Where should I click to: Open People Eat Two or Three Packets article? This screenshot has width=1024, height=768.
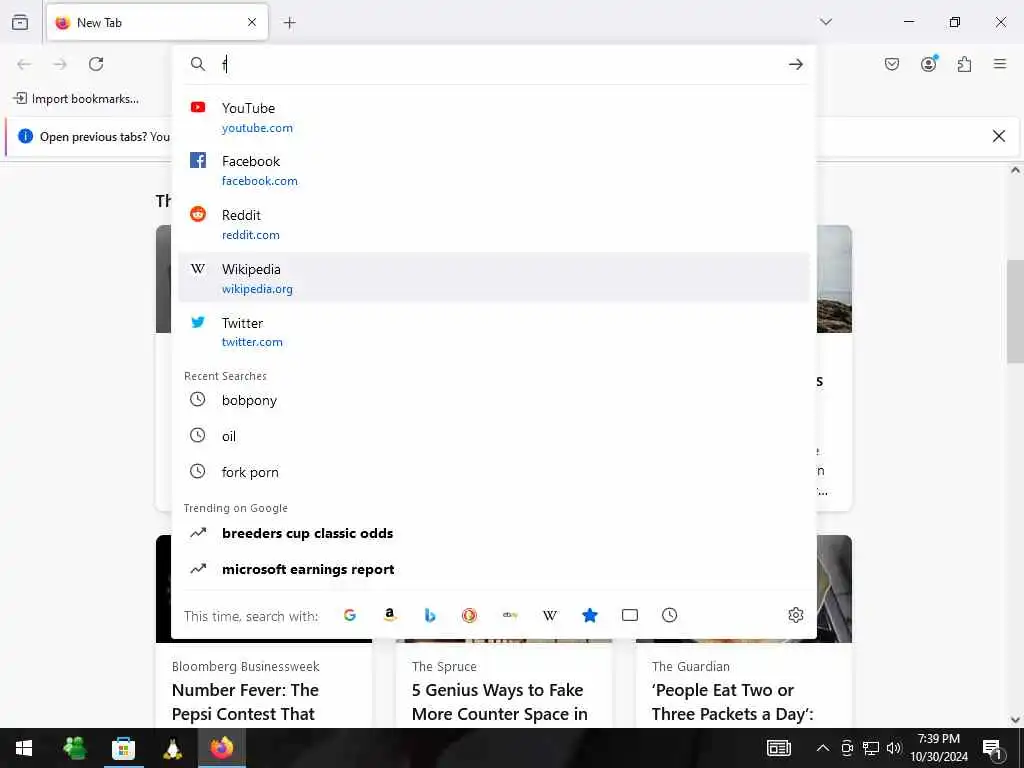point(733,702)
